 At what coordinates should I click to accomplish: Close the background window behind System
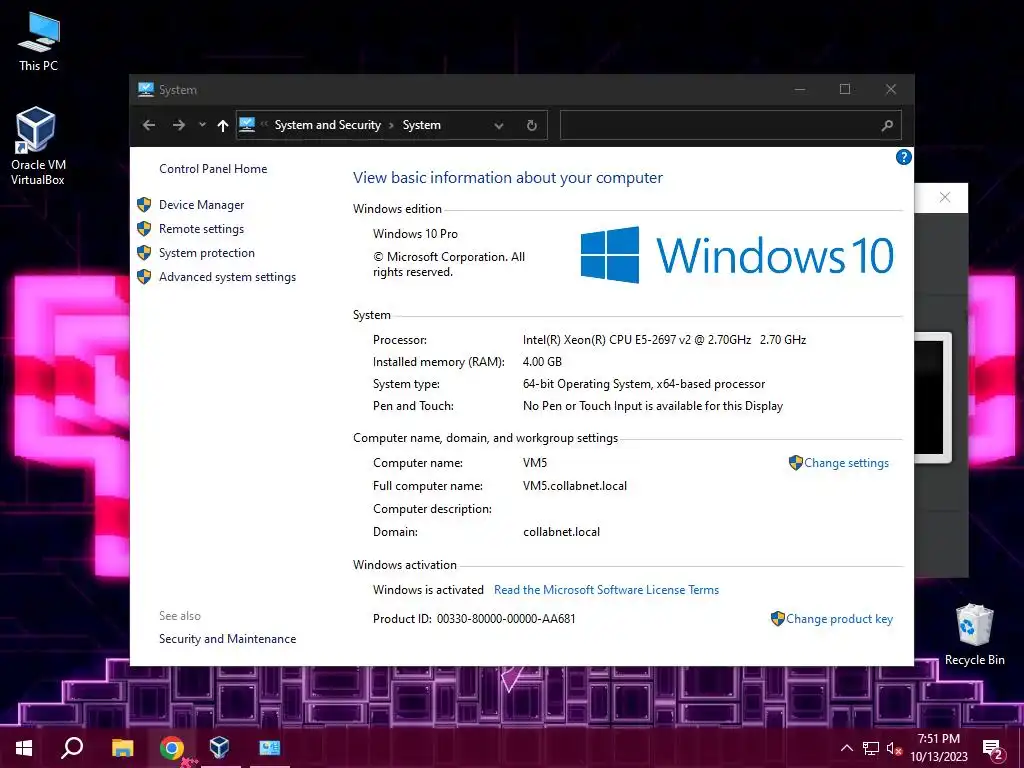pos(944,197)
